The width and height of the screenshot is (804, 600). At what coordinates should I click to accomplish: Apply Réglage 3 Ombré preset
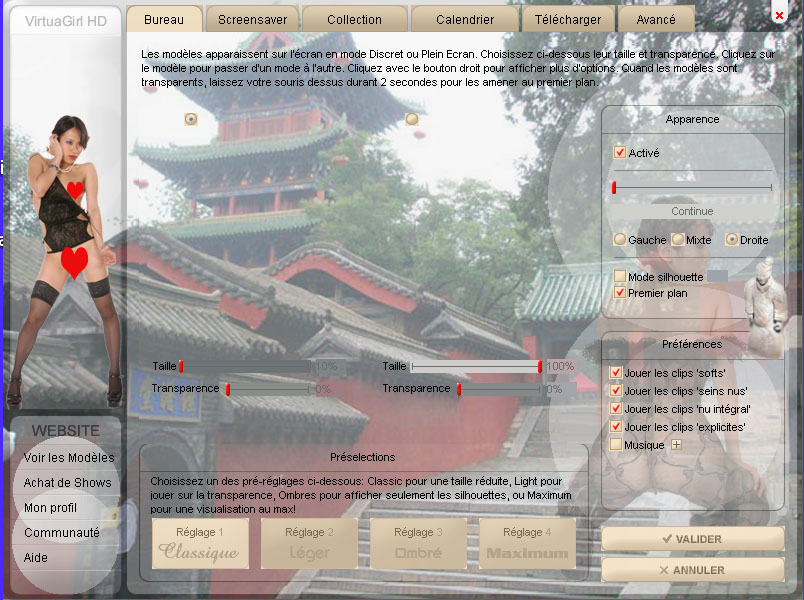[x=418, y=544]
